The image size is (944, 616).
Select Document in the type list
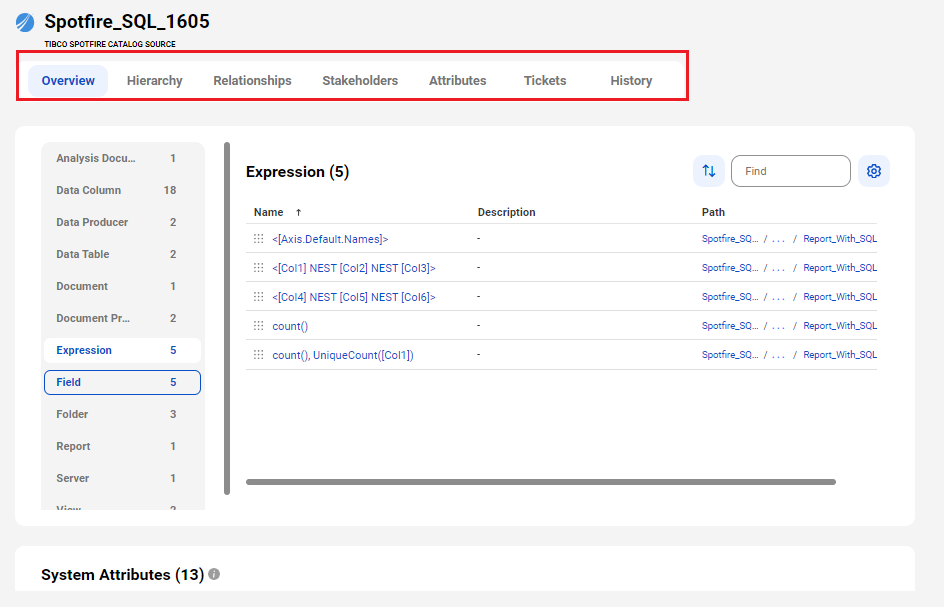(122, 286)
